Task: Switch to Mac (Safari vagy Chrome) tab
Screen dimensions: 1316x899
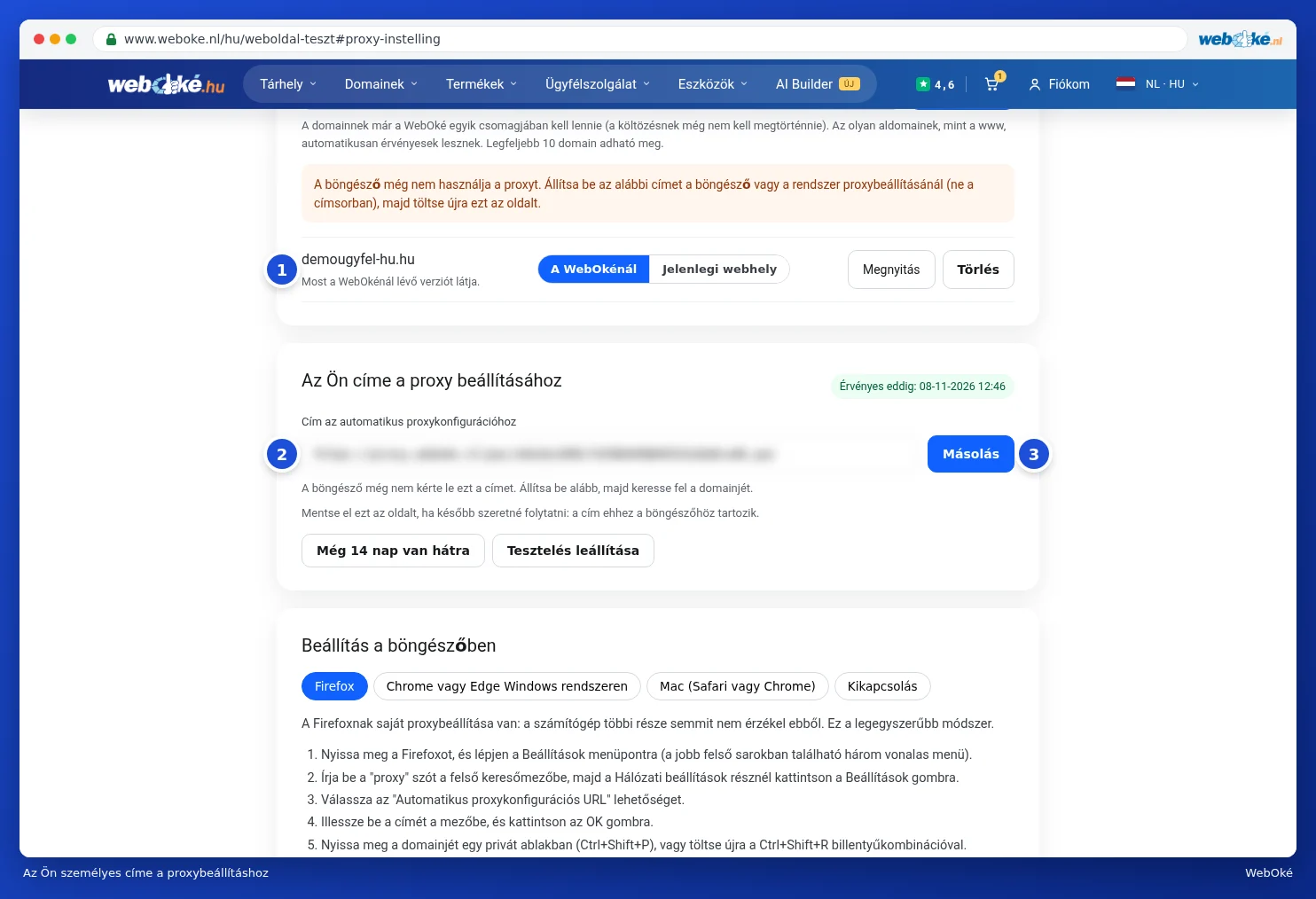Action: coord(738,686)
